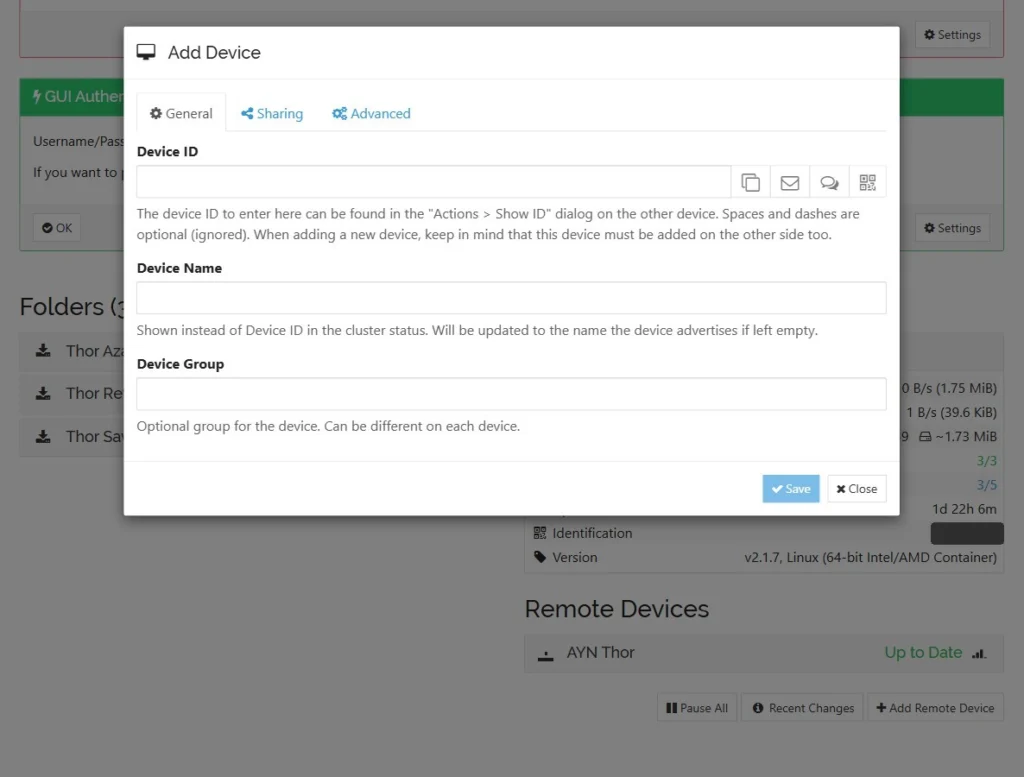Click the AYN Thor signal bars icon
1024x777 pixels.
tap(978, 654)
